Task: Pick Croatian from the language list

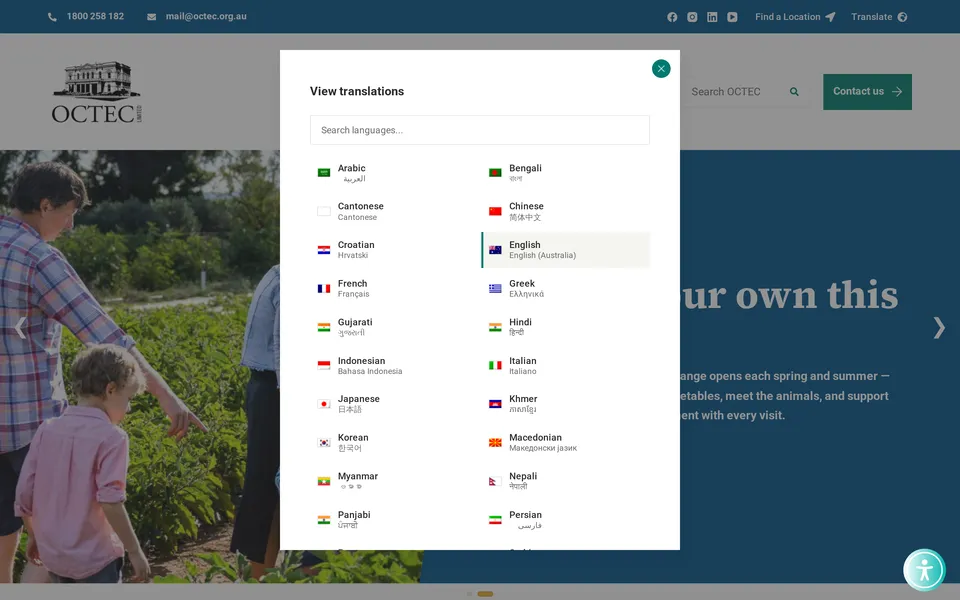Action: tap(396, 250)
